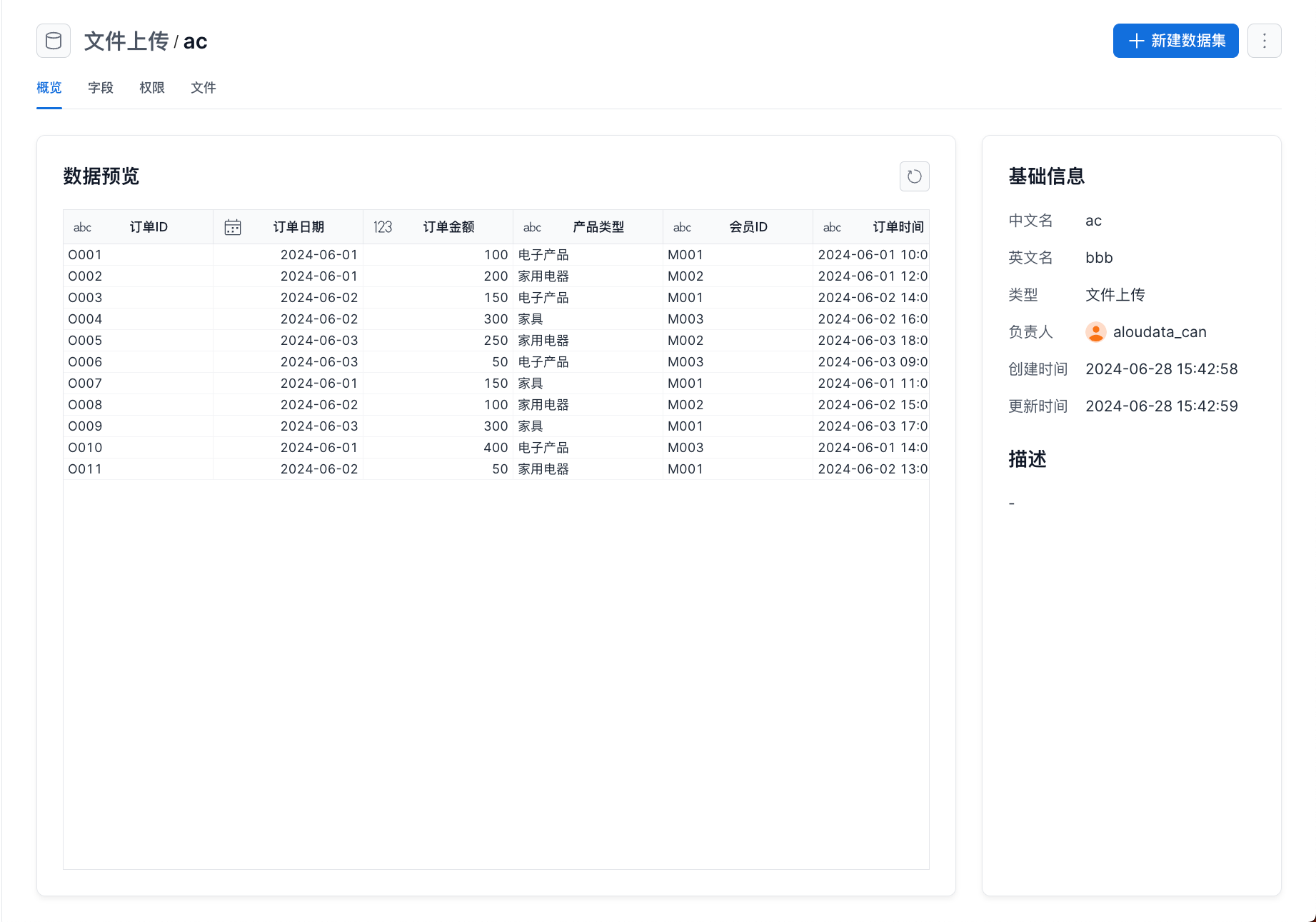Click the 文件上传 breadcrumb link
Viewport: 1316px width, 922px height.
coord(126,41)
